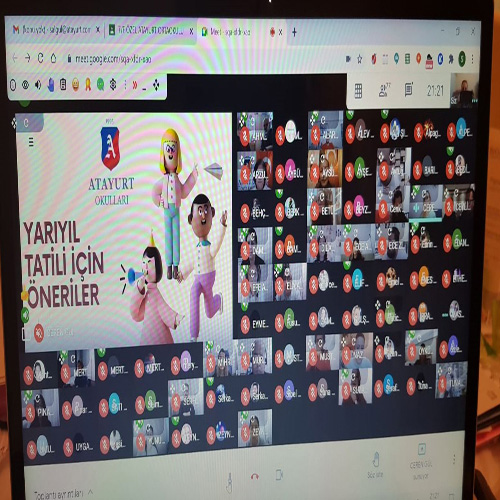
Task: Click the red double-arrow collapse icon
Action: pyautogui.click(x=135, y=85)
